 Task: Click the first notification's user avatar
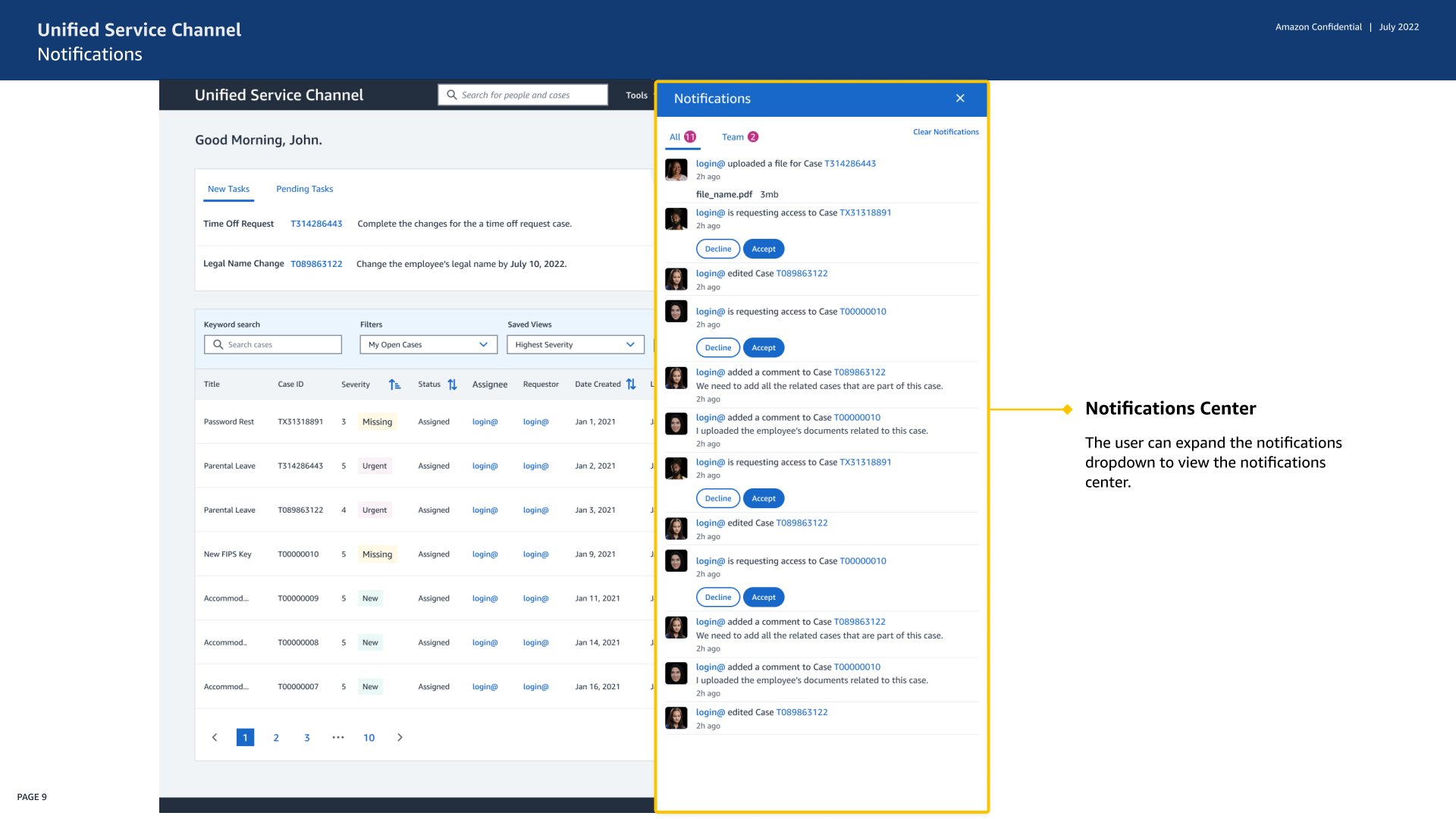click(x=676, y=169)
